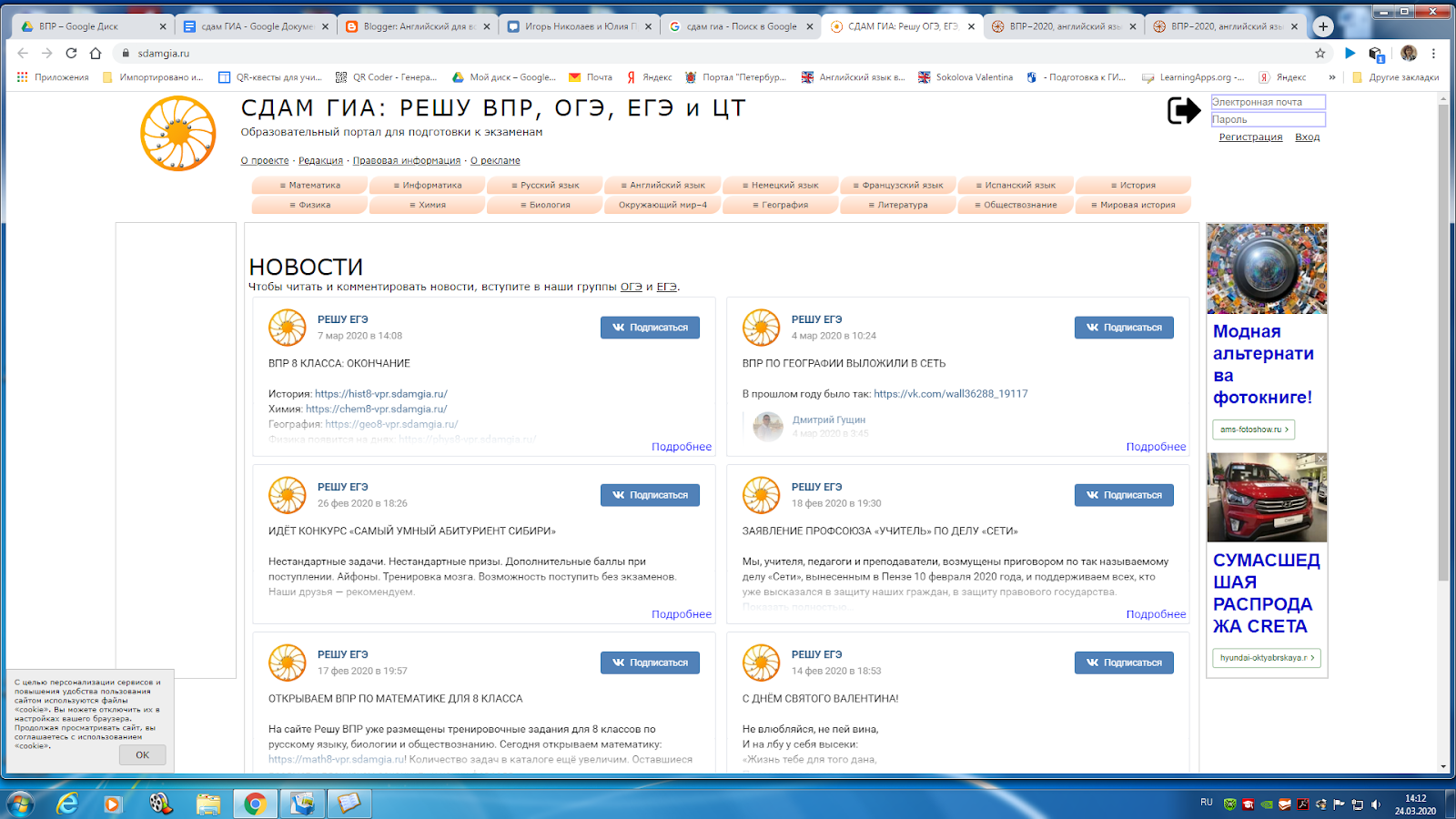Click the sun logo of СДАМ ГИА
This screenshot has height=819, width=1456.
(178, 134)
